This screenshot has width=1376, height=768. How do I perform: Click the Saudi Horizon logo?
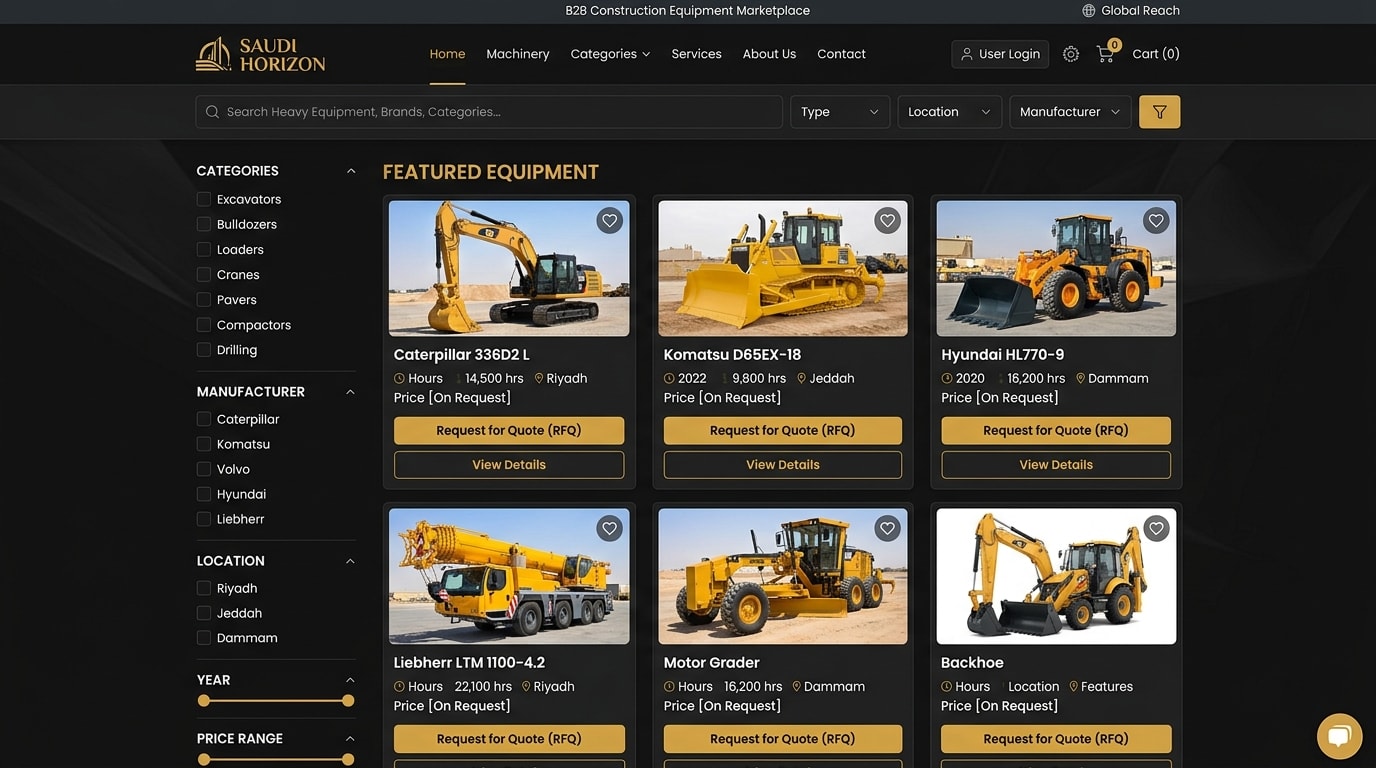260,54
